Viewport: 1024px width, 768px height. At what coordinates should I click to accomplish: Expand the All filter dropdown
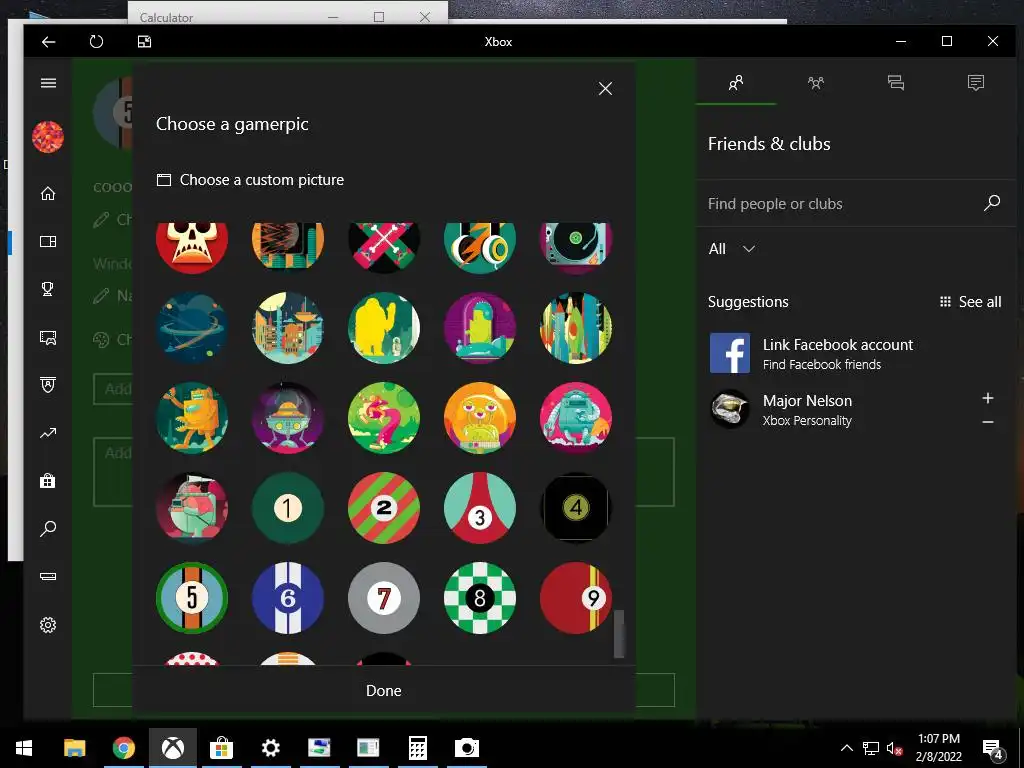[x=732, y=249]
